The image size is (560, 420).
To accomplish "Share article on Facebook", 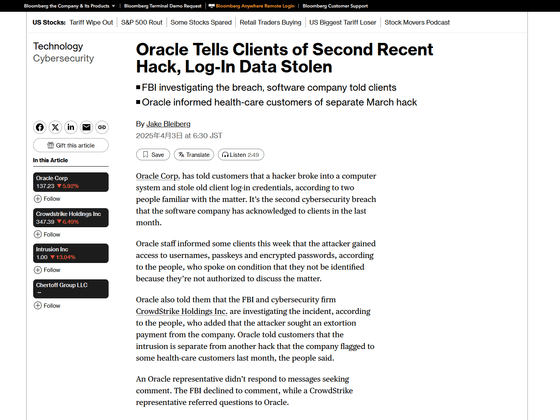I will (x=40, y=127).
